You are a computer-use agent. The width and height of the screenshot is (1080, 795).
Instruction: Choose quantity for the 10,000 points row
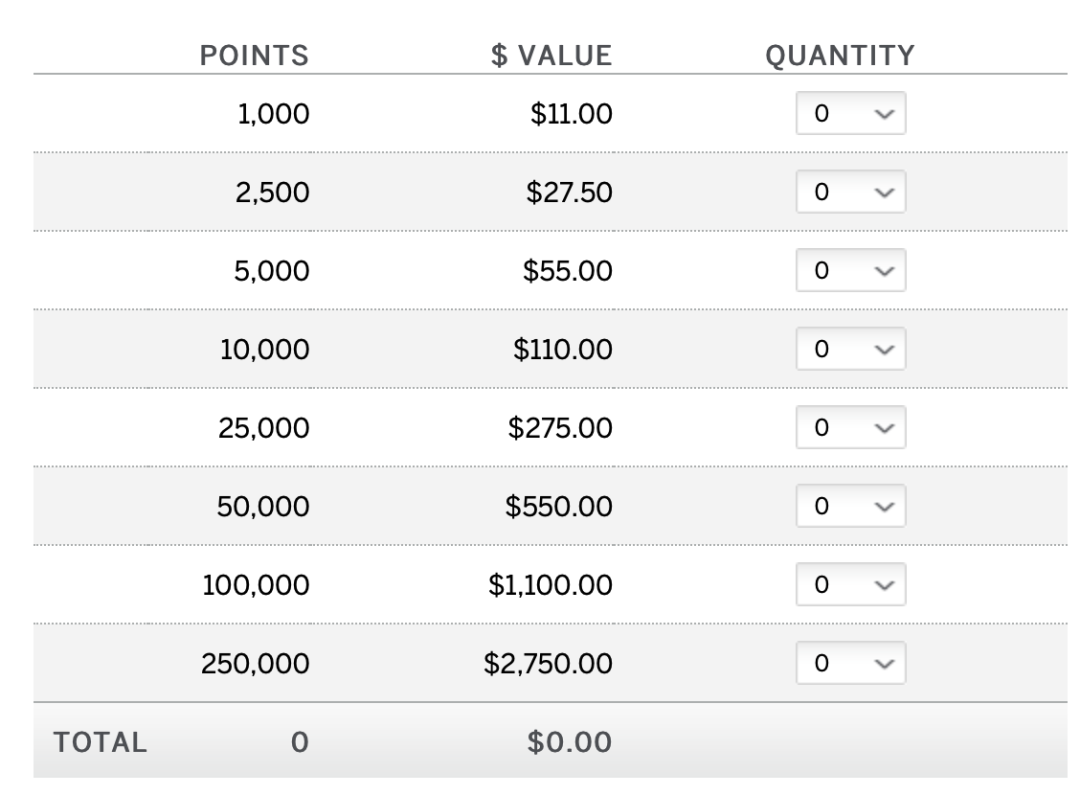851,349
